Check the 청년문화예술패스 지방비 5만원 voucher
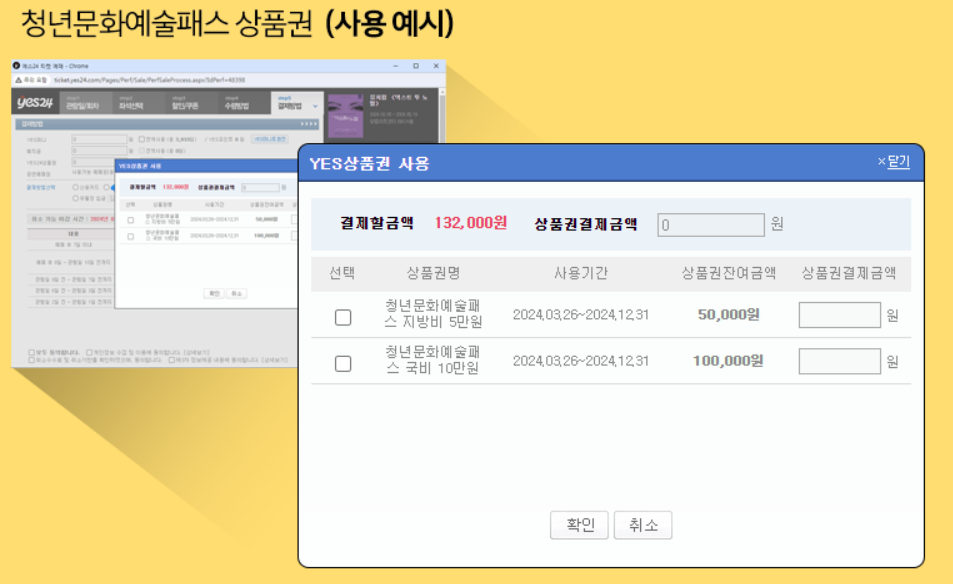Screen dimensions: 953x584 [343, 317]
